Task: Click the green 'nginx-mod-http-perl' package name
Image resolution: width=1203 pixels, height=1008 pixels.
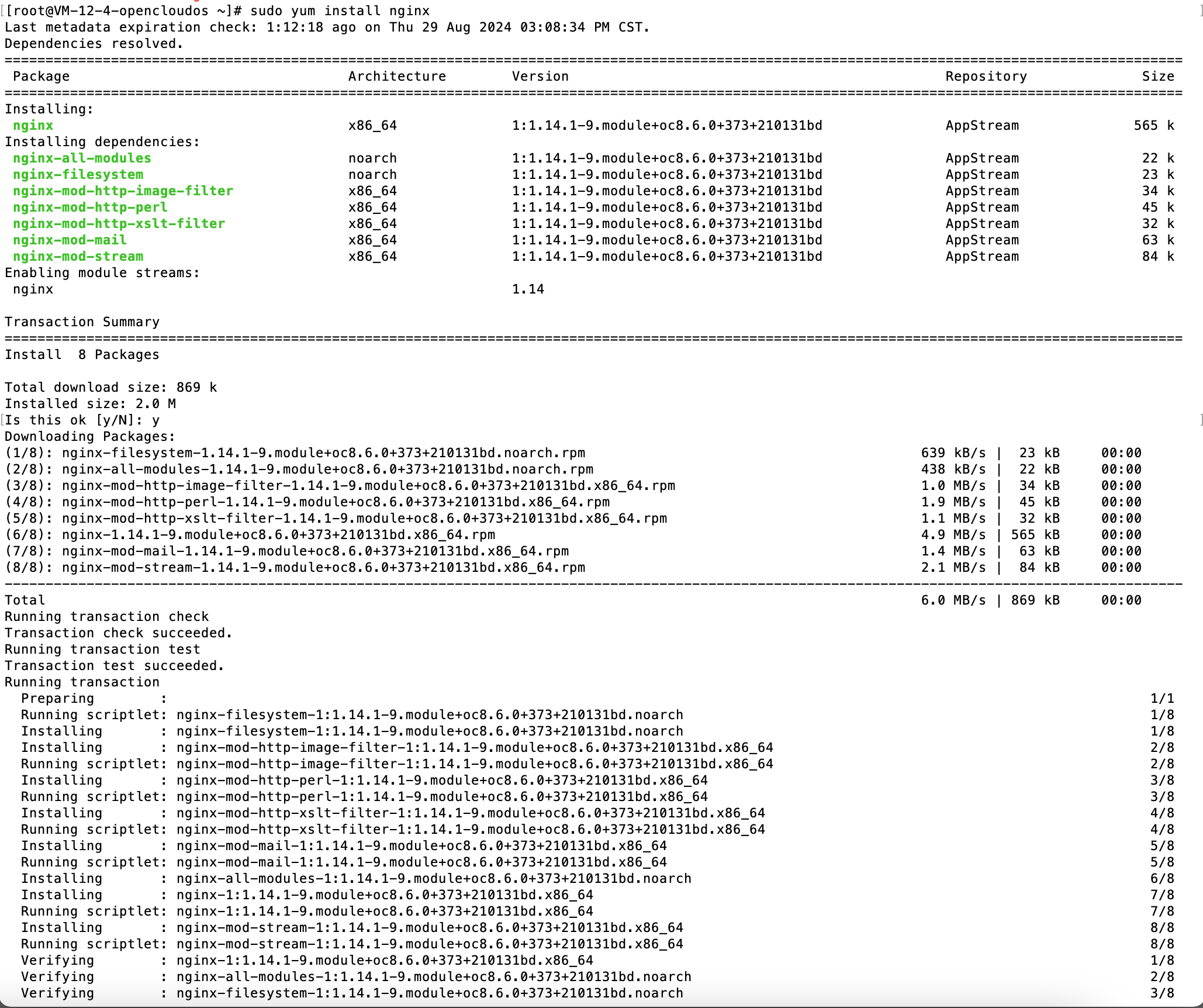Action: click(90, 208)
